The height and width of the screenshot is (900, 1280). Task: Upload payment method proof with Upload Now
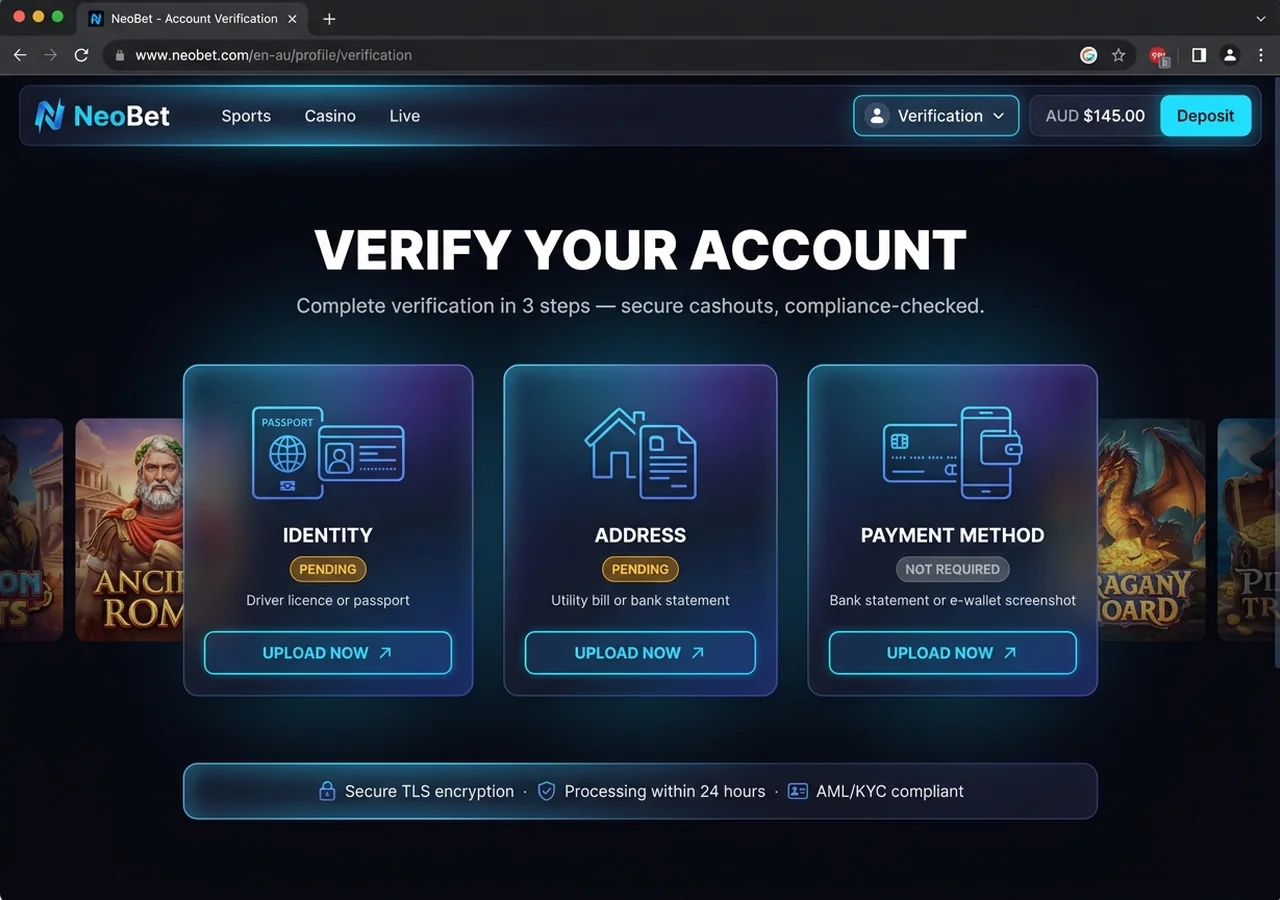pyautogui.click(x=952, y=653)
